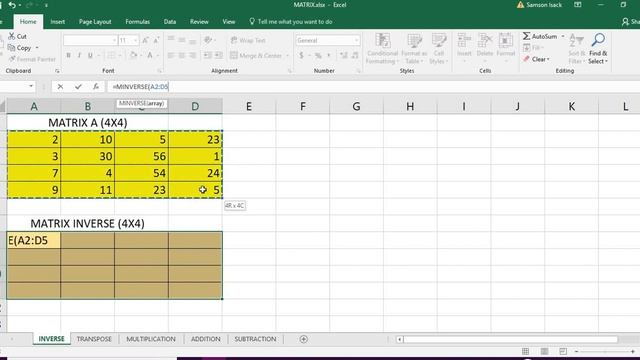Click the Format cells icon
640x360 pixels.
pyautogui.click(x=506, y=41)
